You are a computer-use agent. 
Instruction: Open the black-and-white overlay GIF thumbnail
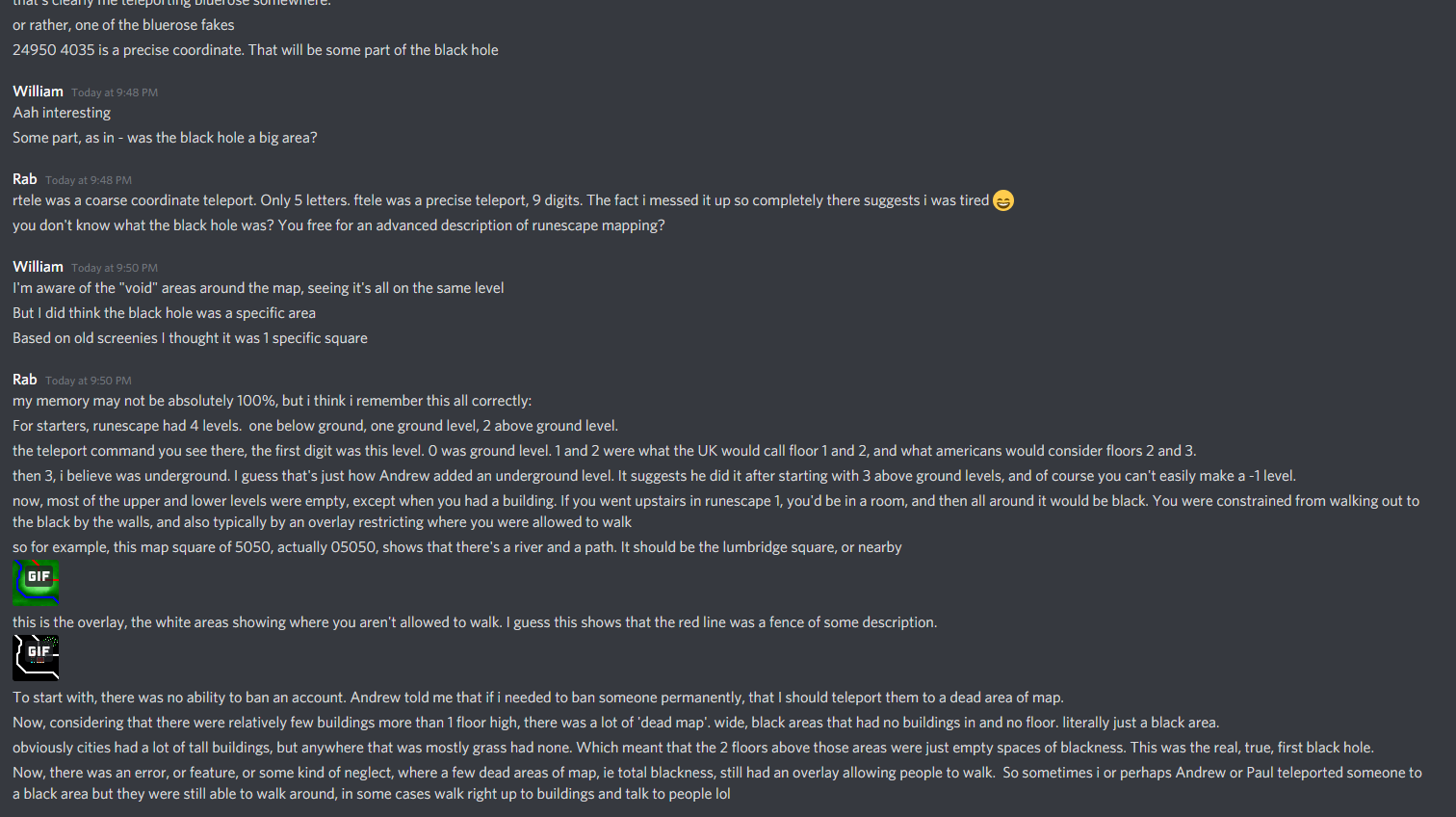[36, 658]
